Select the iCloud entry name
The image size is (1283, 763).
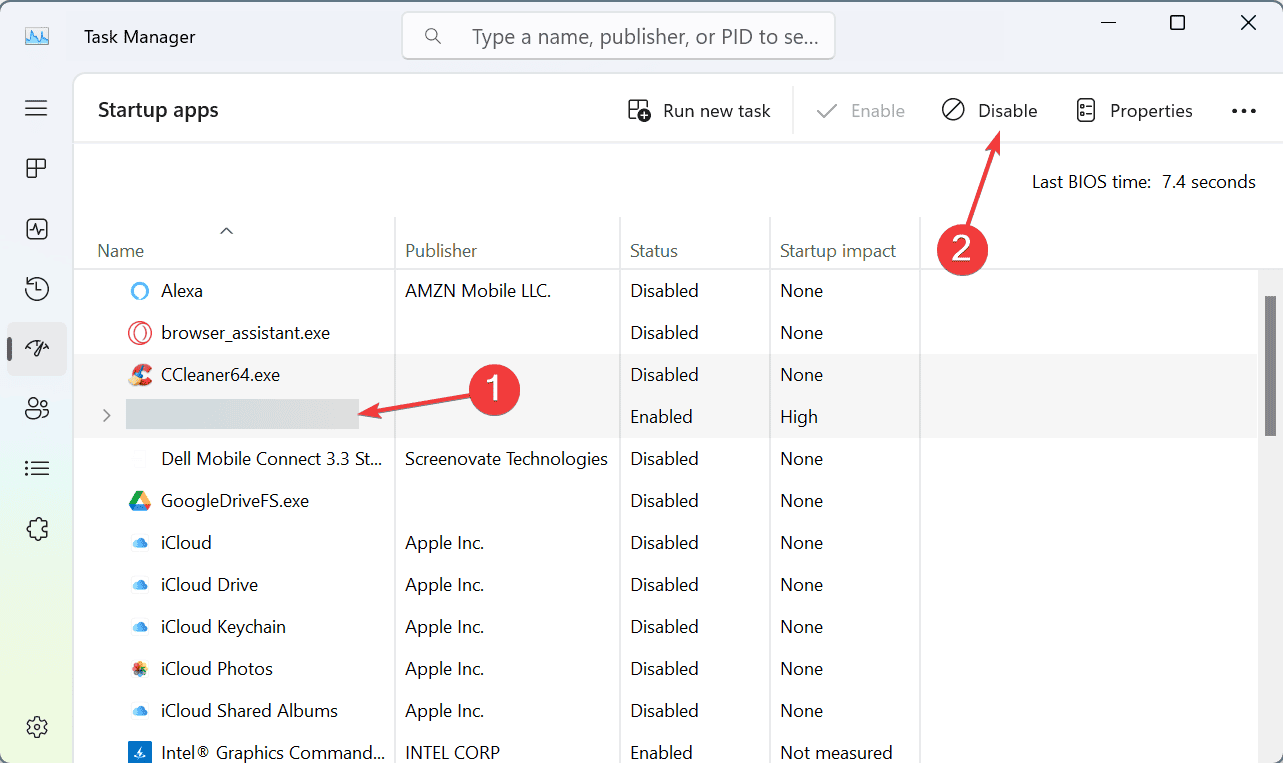[x=186, y=543]
